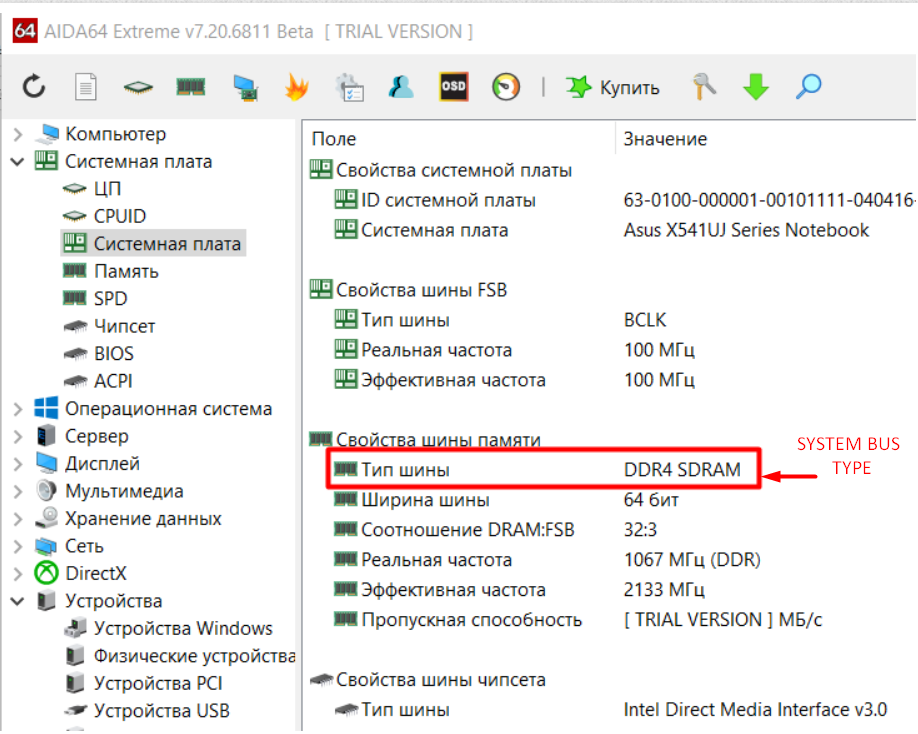Expand the Операционная система node
Viewport: 918px width, 734px height.
click(18, 409)
